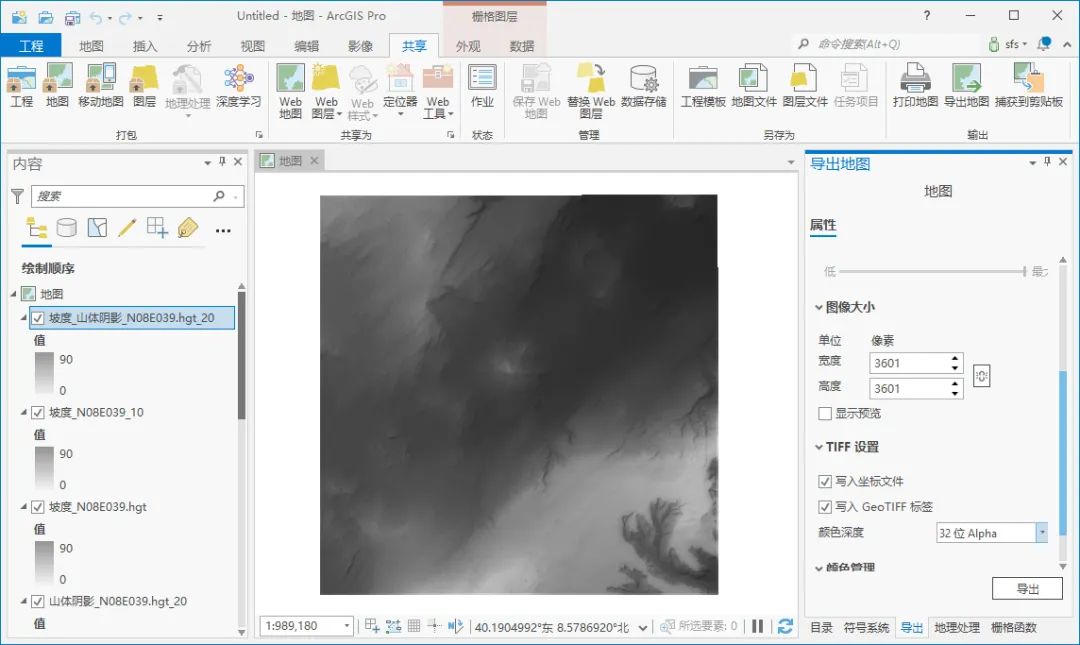The image size is (1080, 645).
Task: Open the 栅格函数 pane tab
Action: (1014, 627)
